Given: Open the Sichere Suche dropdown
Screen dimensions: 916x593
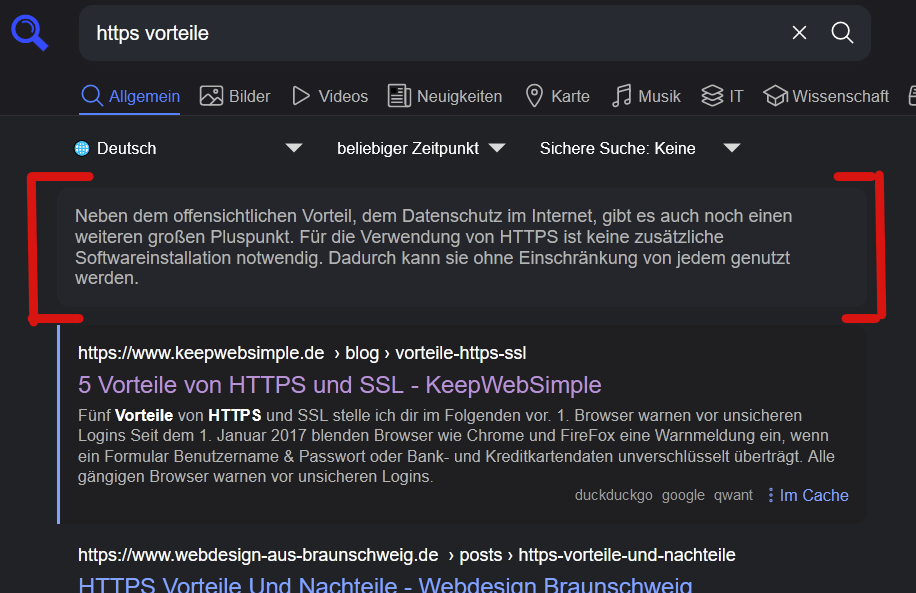Looking at the screenshot, I should coord(732,147).
